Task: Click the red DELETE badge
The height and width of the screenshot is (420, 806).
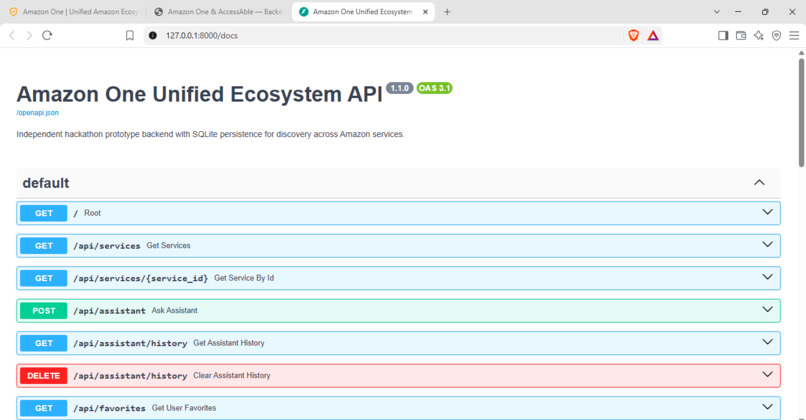Action: [x=44, y=376]
